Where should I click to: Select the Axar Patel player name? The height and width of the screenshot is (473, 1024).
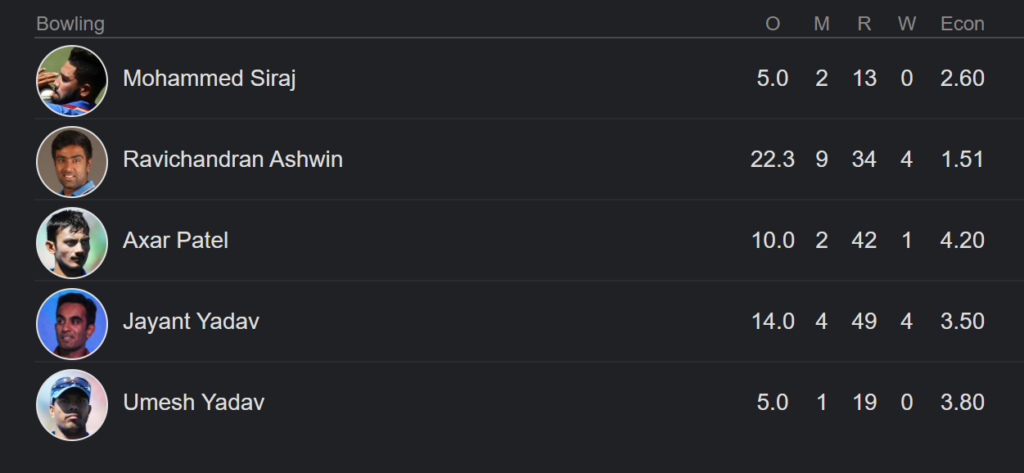(x=176, y=240)
